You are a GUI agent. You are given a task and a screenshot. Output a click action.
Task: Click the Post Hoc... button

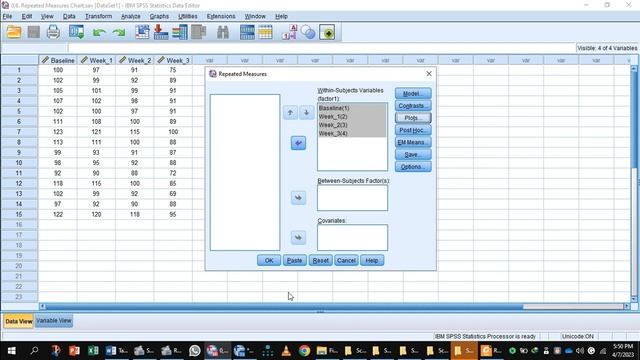tap(413, 130)
